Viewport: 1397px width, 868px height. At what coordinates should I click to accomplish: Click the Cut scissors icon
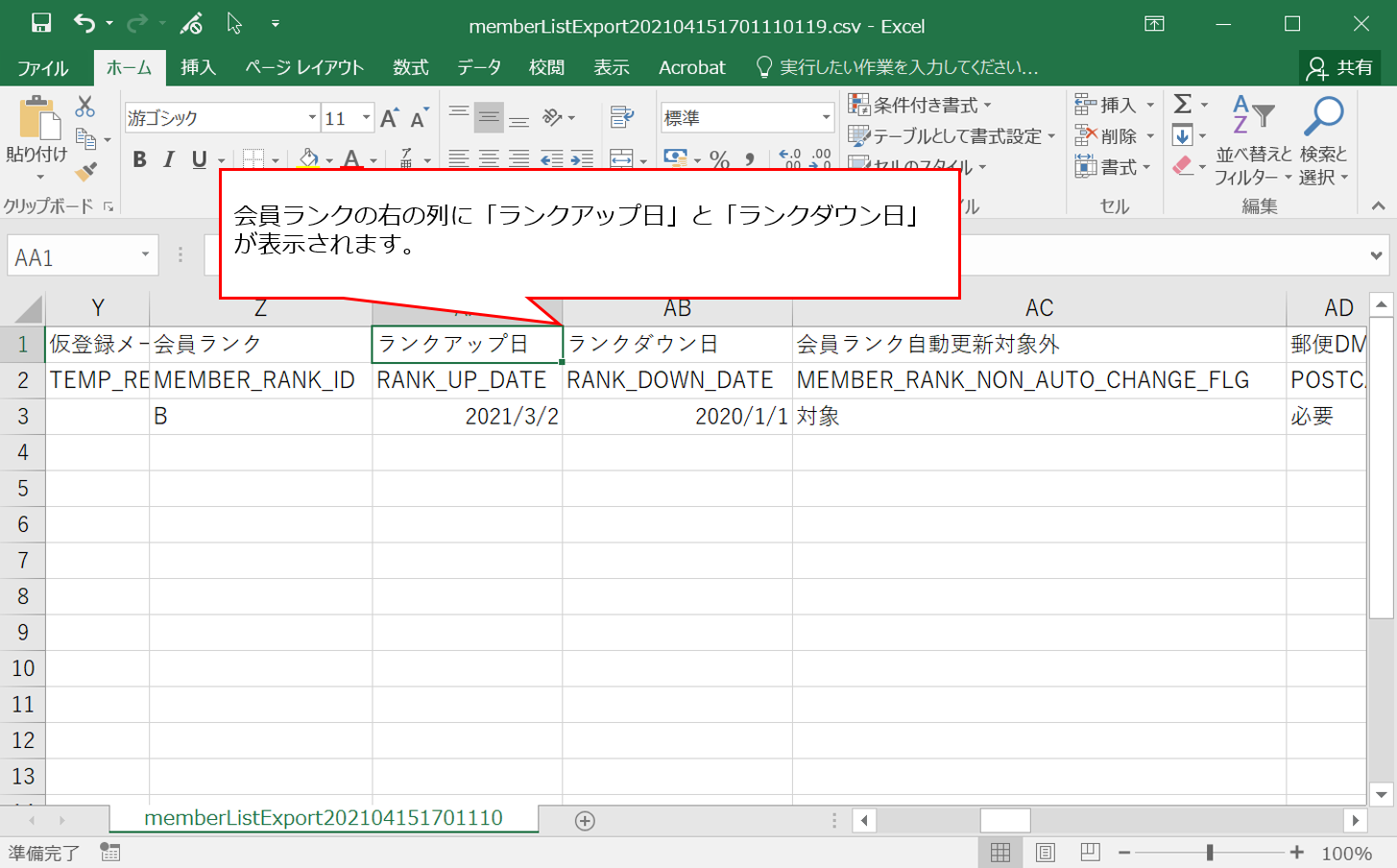pyautogui.click(x=85, y=106)
